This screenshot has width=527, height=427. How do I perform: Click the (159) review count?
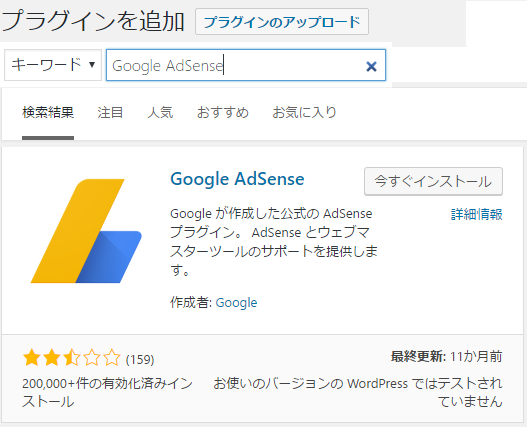[x=140, y=359]
